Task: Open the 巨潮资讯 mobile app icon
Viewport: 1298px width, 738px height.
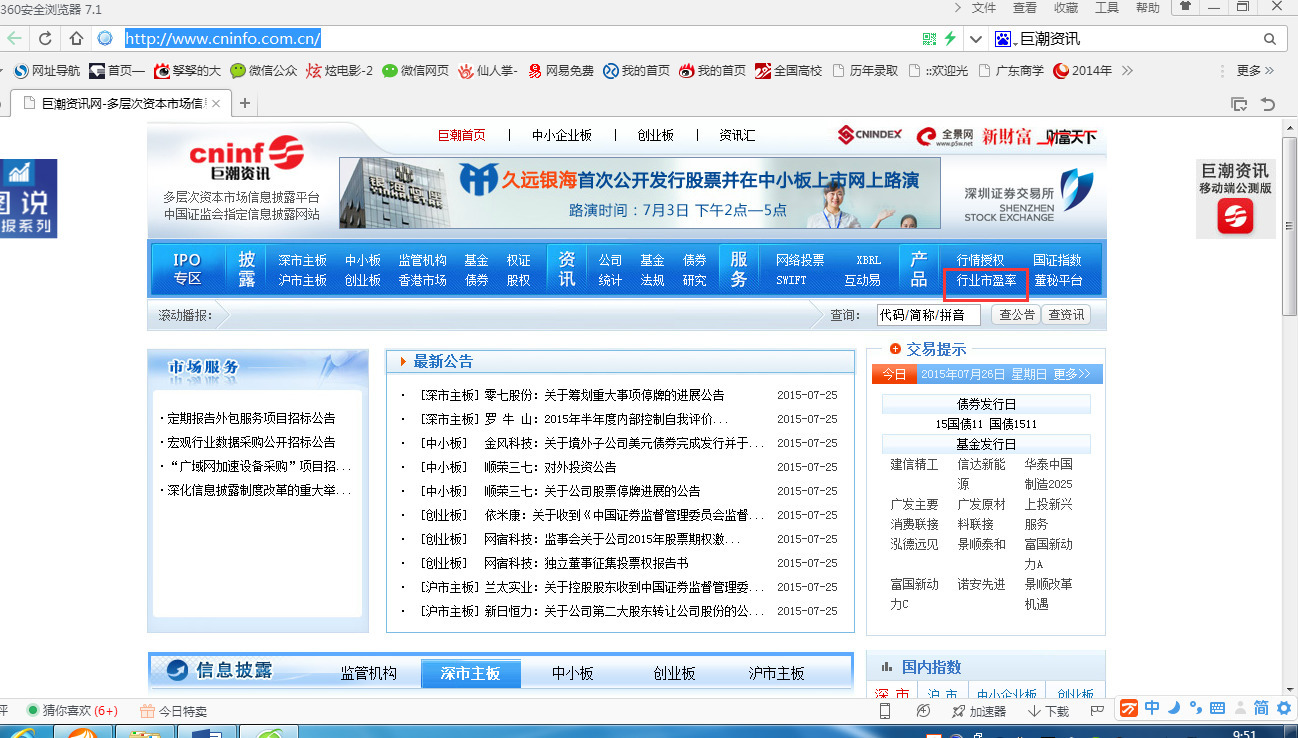Action: [1235, 216]
